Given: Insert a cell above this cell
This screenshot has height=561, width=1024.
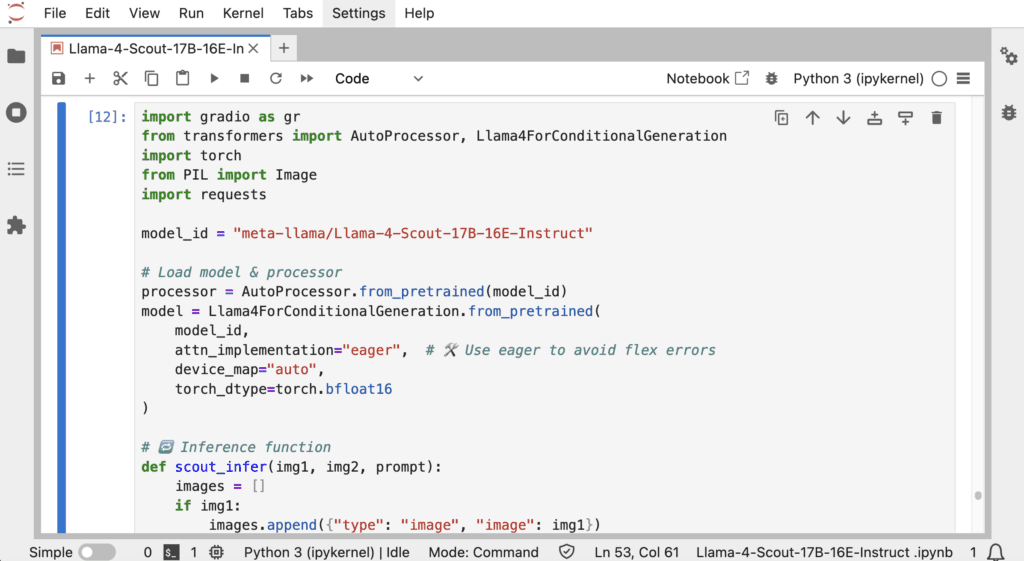Looking at the screenshot, I should (874, 118).
